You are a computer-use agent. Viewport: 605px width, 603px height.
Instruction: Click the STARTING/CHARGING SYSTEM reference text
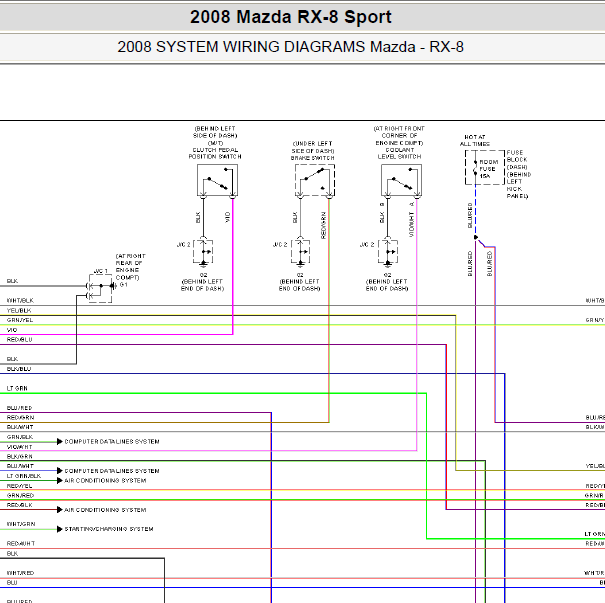tap(109, 529)
